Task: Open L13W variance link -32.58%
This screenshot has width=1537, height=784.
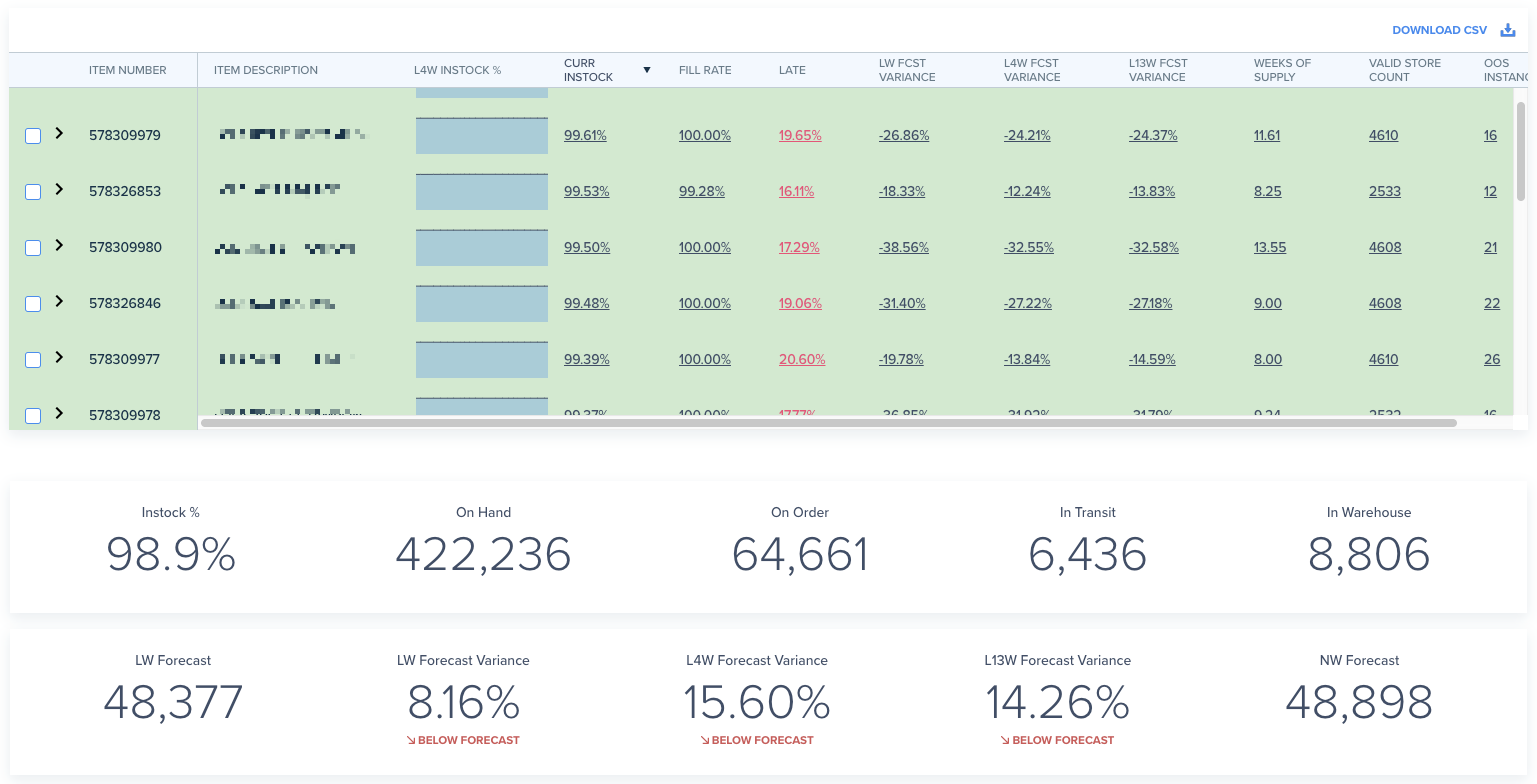Action: point(1154,247)
